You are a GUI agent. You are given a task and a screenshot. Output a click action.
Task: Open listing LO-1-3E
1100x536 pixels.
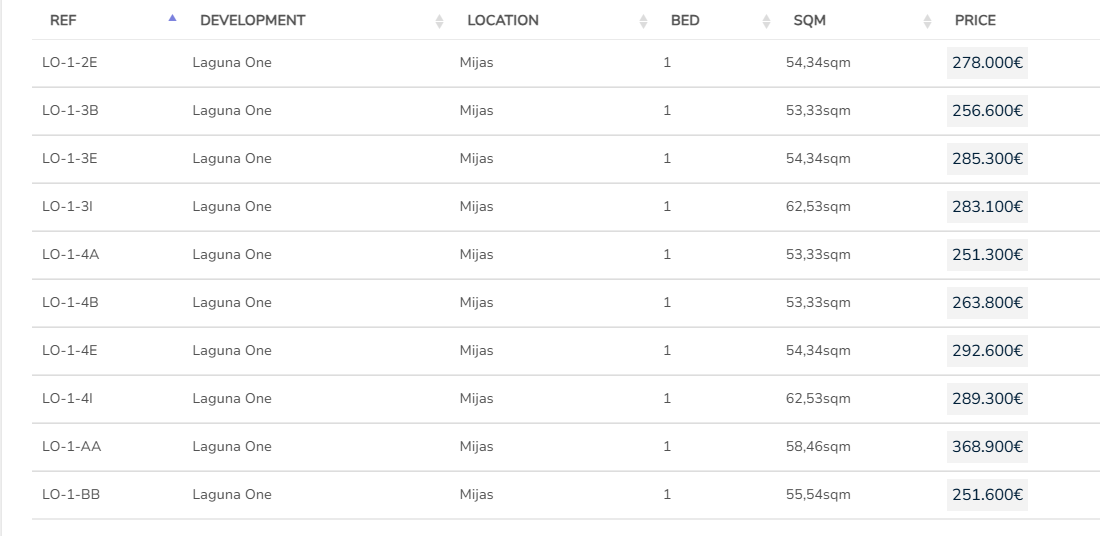(69, 159)
